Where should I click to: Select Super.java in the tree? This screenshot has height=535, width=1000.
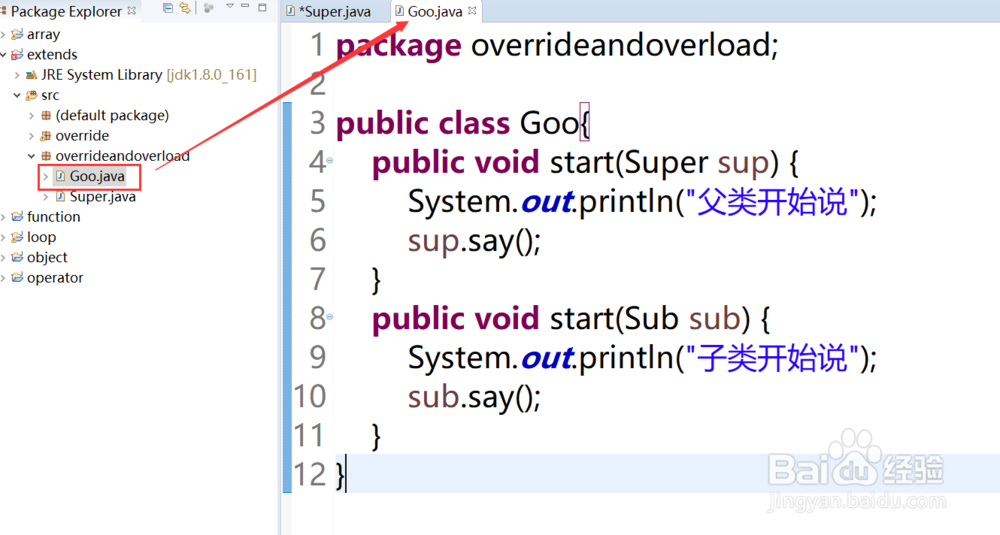pyautogui.click(x=103, y=197)
